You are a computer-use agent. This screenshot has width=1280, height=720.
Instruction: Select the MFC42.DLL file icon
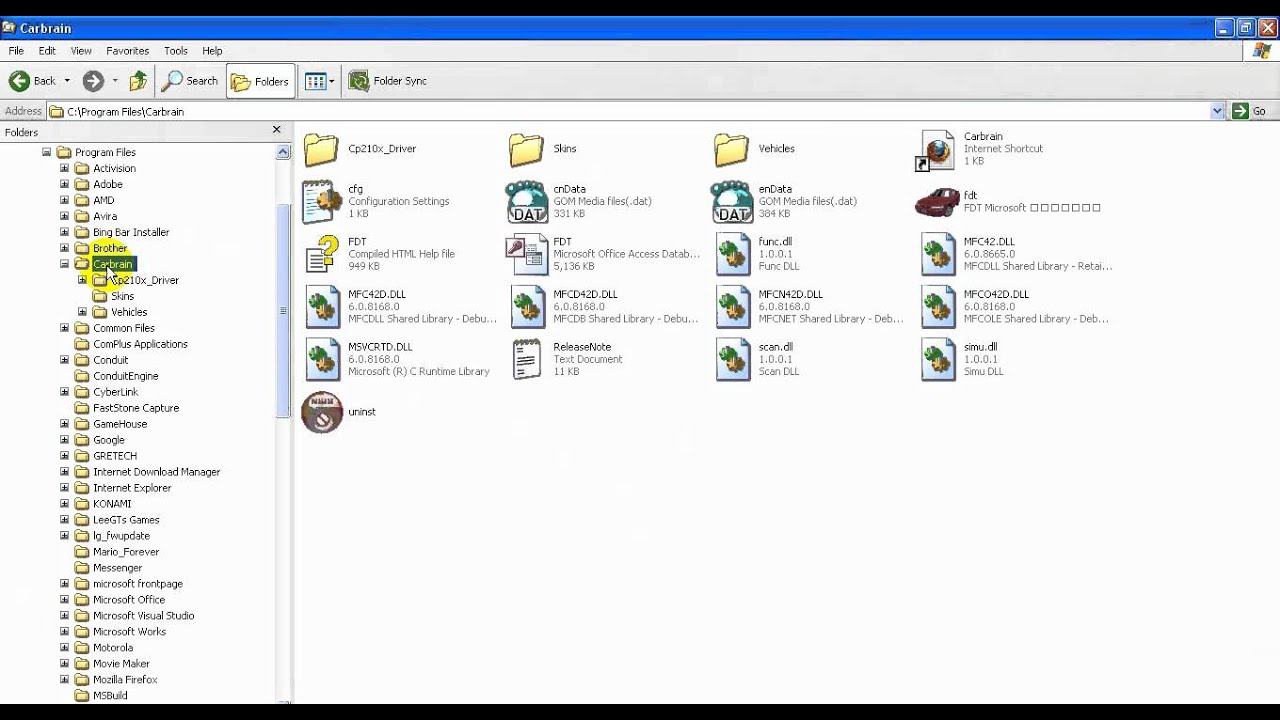click(x=938, y=254)
